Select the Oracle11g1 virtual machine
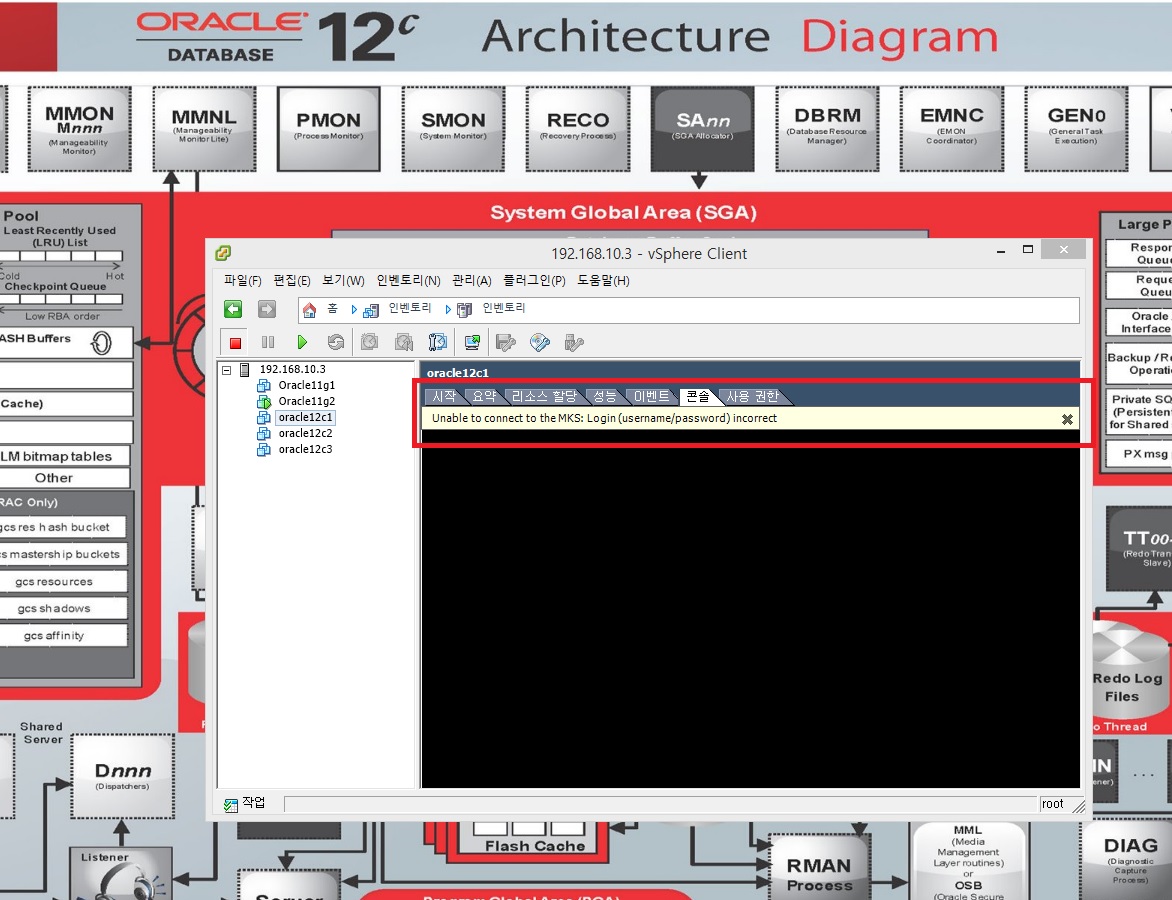 point(306,385)
